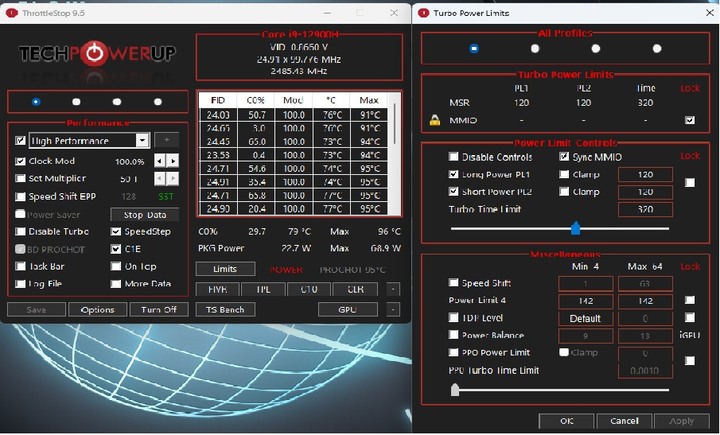
Task: Enable the On Top checkbox
Action: coord(116,266)
